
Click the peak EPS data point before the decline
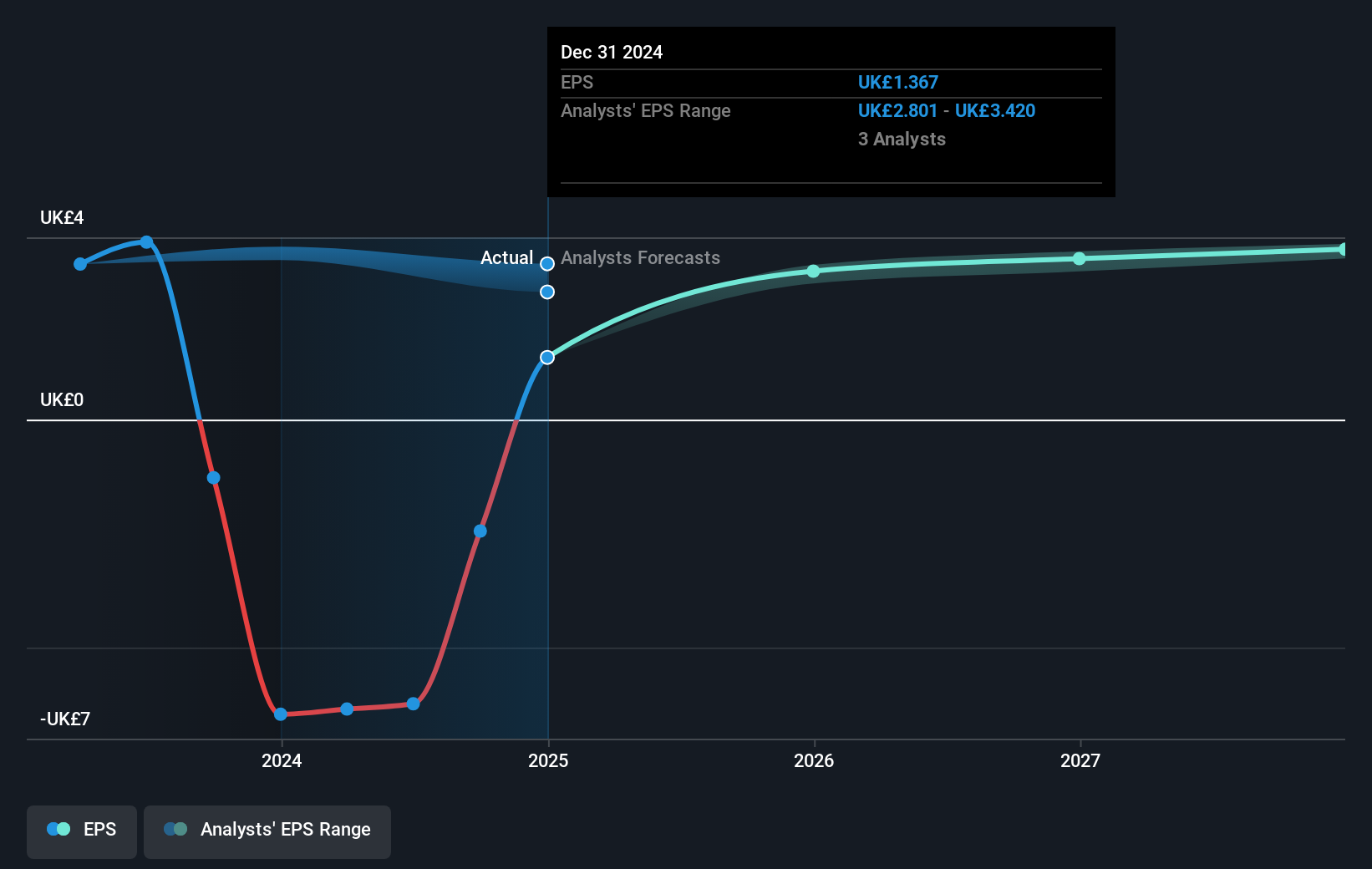coord(147,241)
